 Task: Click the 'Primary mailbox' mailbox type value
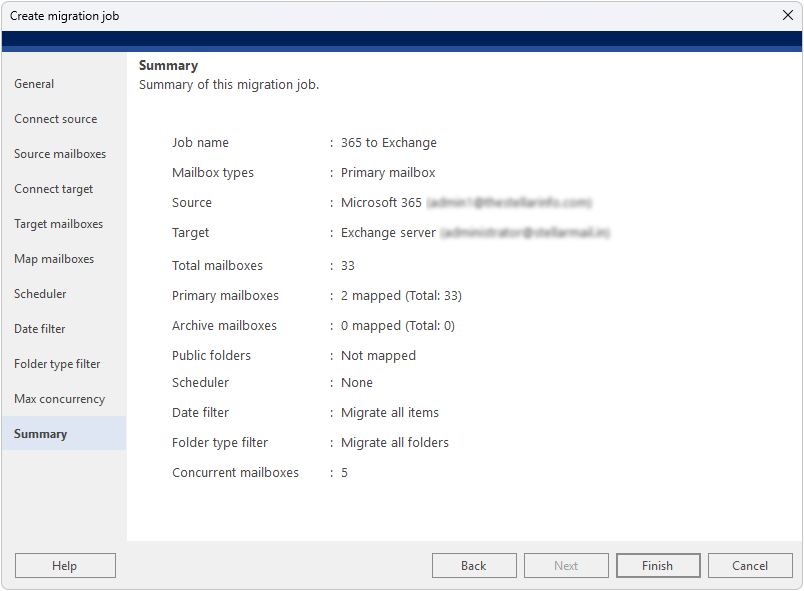click(x=388, y=173)
